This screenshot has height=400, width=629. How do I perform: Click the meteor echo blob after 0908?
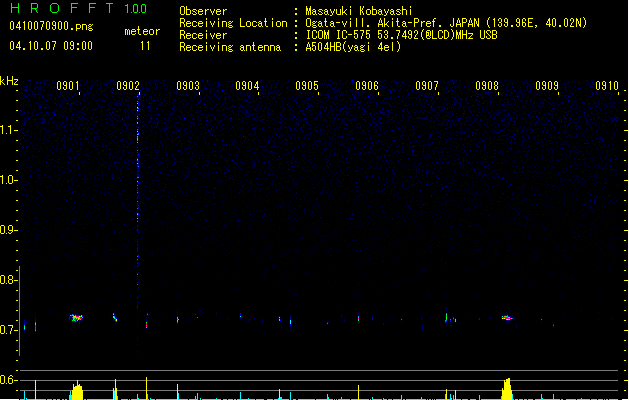[x=507, y=318]
